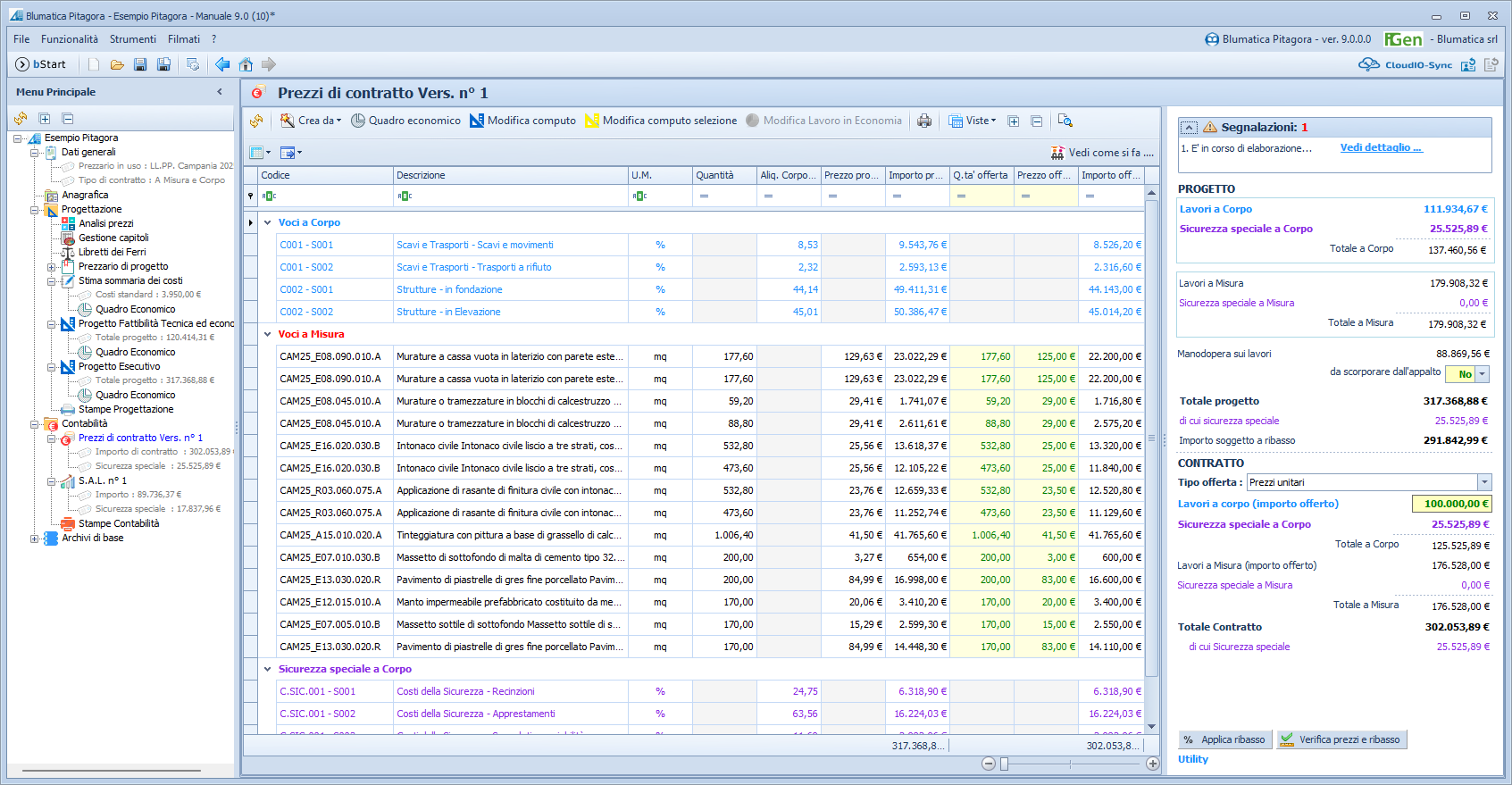Open Quadro economico from the toolbar
Screen dimensions: 1512x785
405,121
